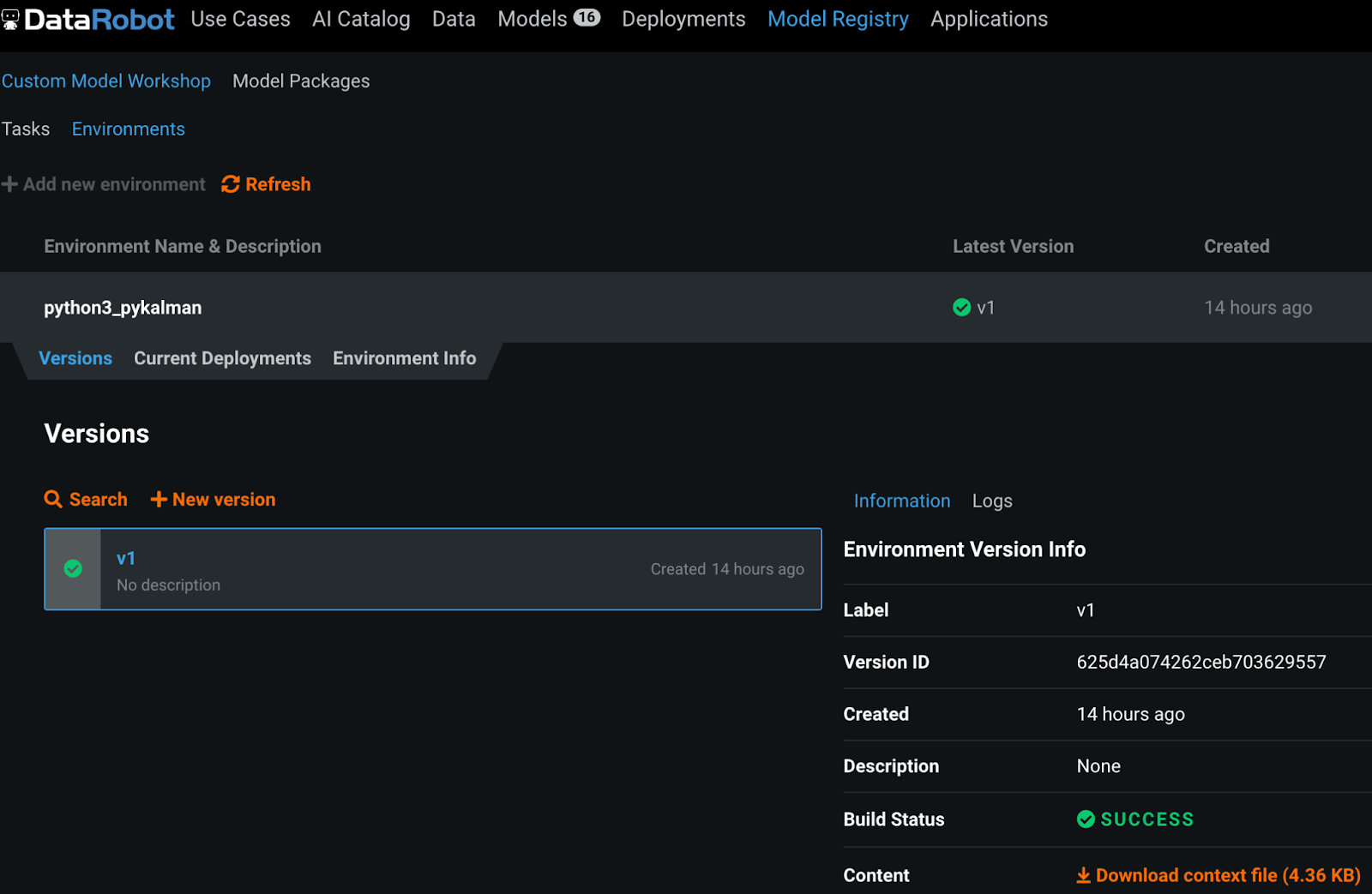The image size is (1372, 894).
Task: Click the Build Status label
Action: (894, 819)
